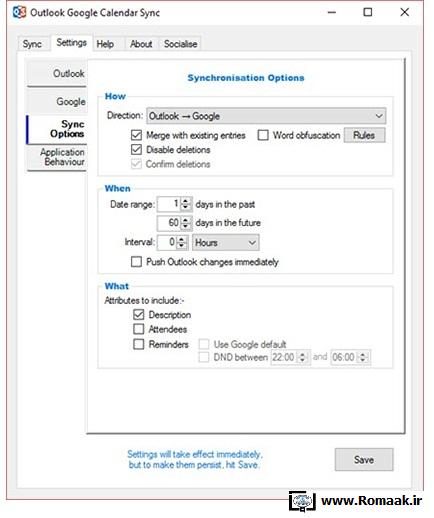Increase days in the past value
The width and height of the screenshot is (434, 518).
tap(186, 201)
